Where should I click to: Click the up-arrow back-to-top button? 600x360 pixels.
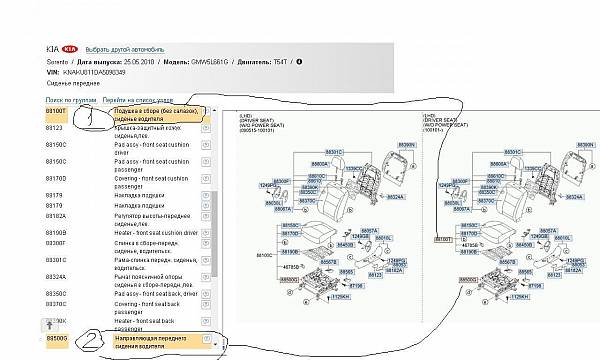(x=50, y=325)
